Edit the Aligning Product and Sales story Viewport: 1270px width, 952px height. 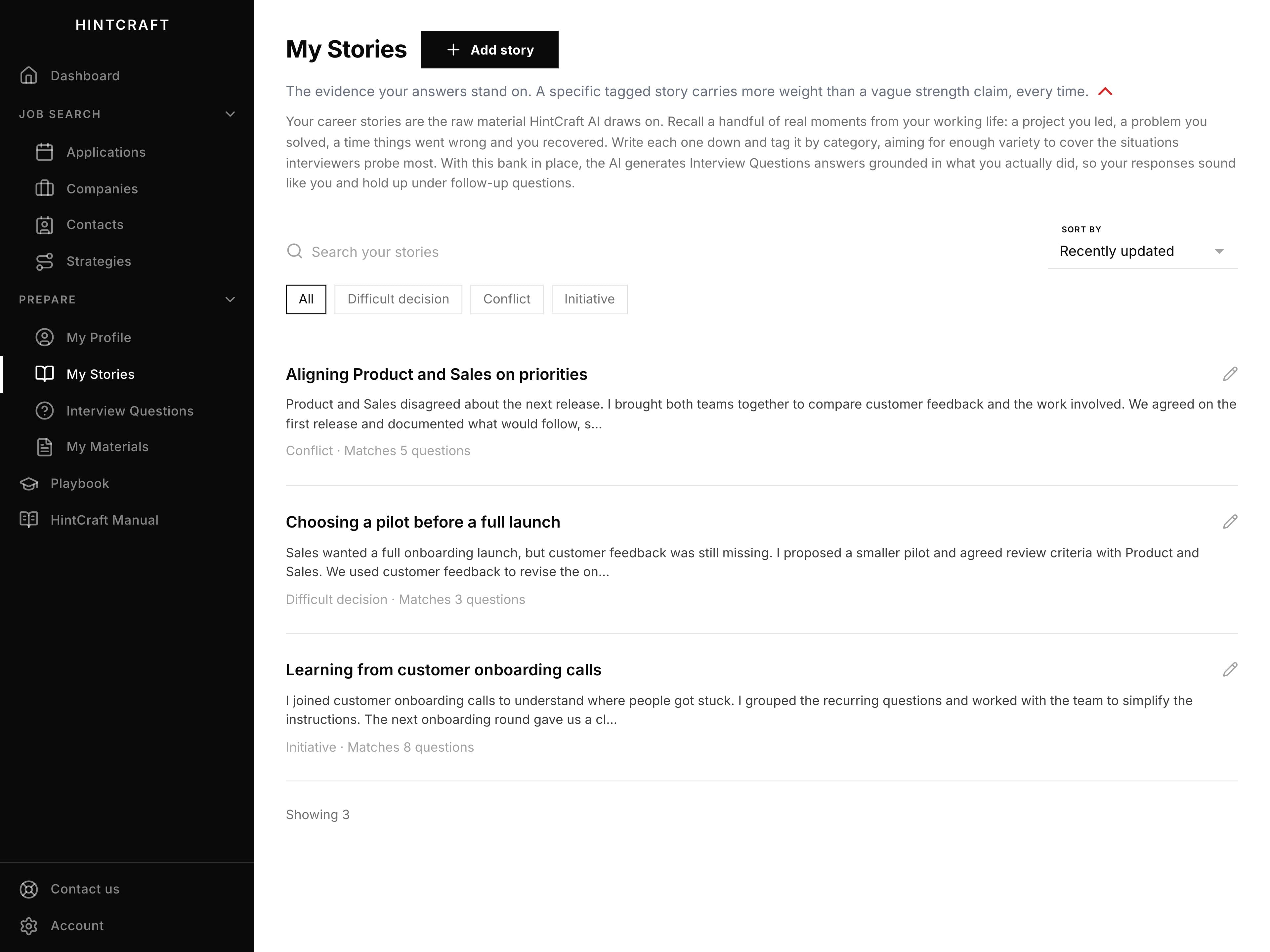click(x=1230, y=374)
